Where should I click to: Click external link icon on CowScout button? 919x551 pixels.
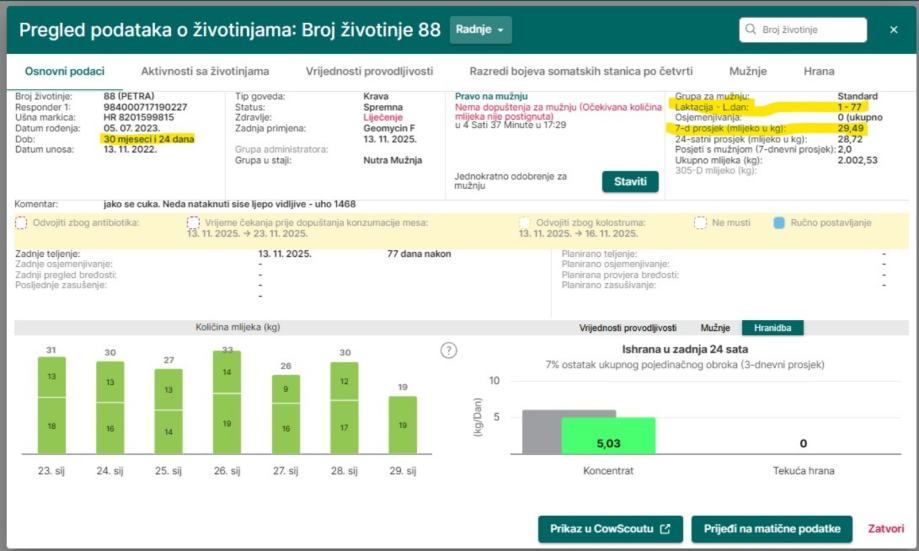664,528
